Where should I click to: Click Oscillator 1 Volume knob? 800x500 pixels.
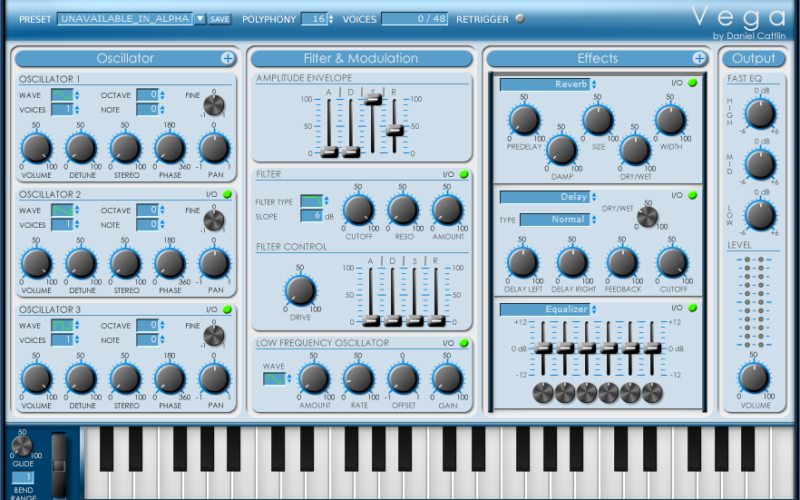point(36,148)
